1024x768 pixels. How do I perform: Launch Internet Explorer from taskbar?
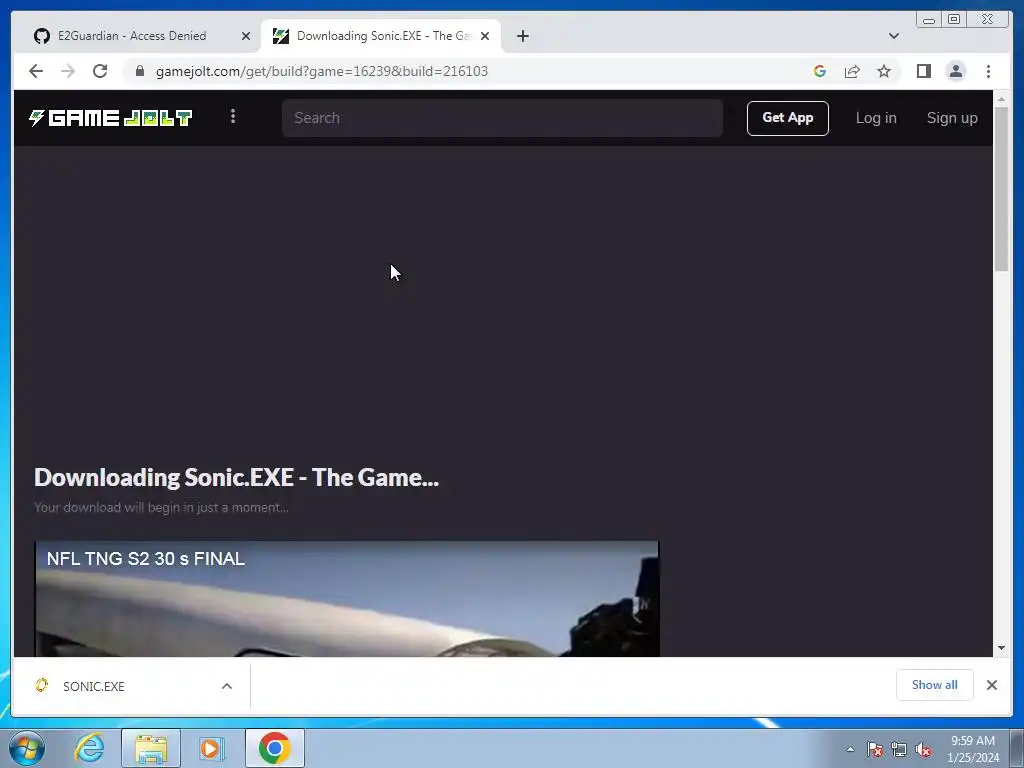(x=89, y=748)
